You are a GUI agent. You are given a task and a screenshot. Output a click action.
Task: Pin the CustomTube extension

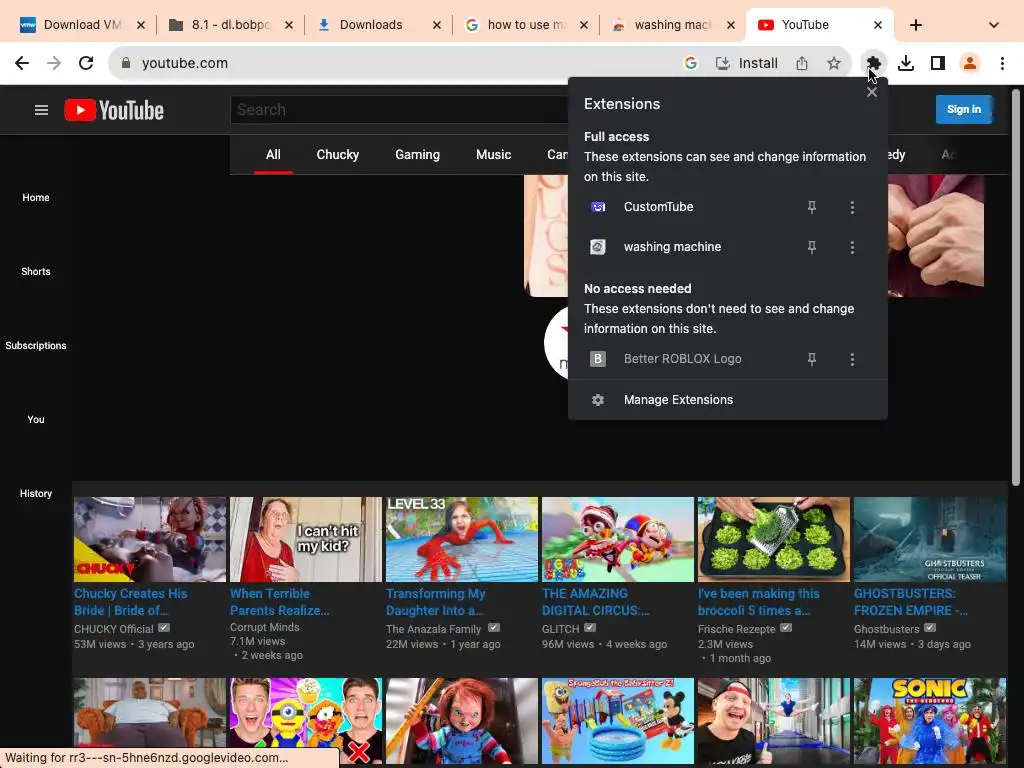pos(812,207)
